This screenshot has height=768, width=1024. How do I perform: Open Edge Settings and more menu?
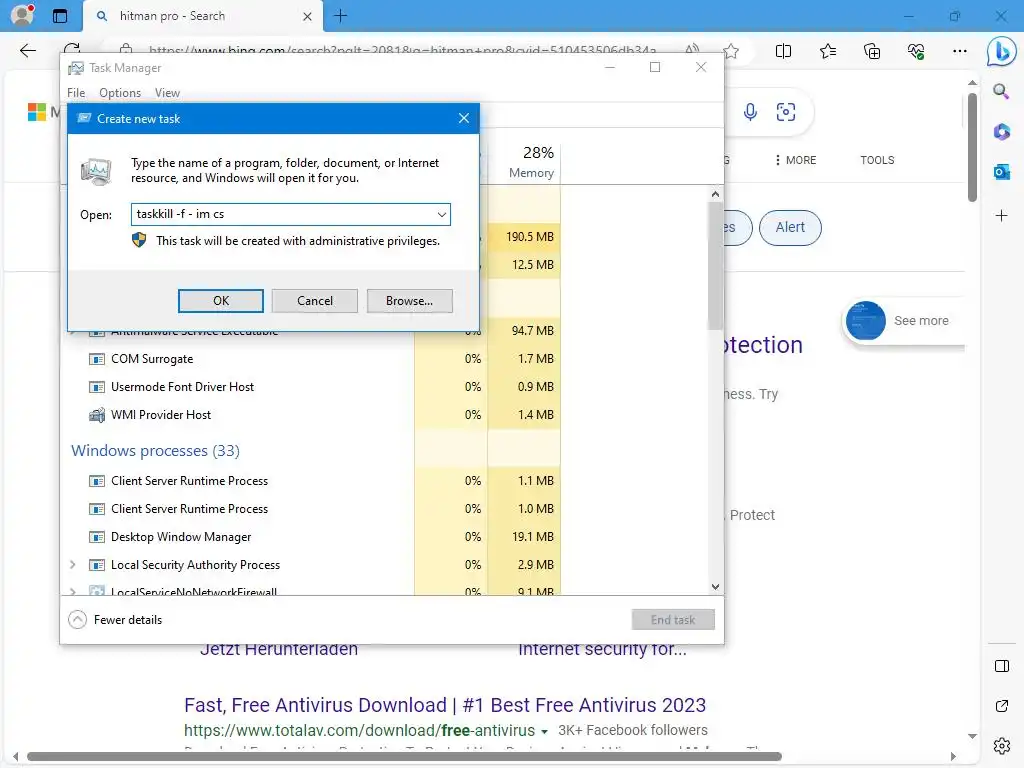click(x=959, y=51)
